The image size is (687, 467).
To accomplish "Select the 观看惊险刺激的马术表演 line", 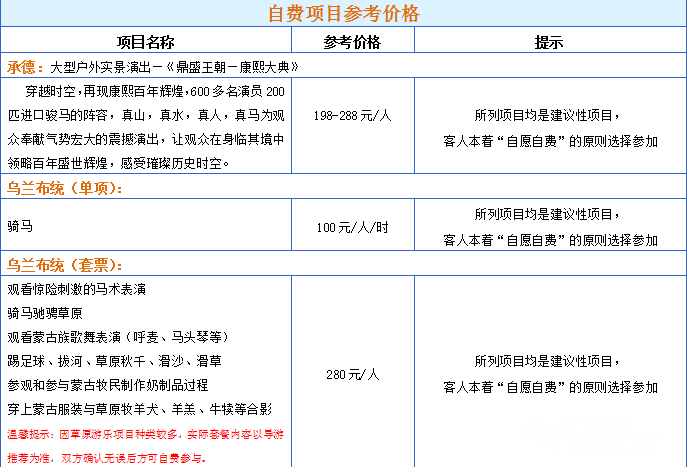I will (x=77, y=290).
